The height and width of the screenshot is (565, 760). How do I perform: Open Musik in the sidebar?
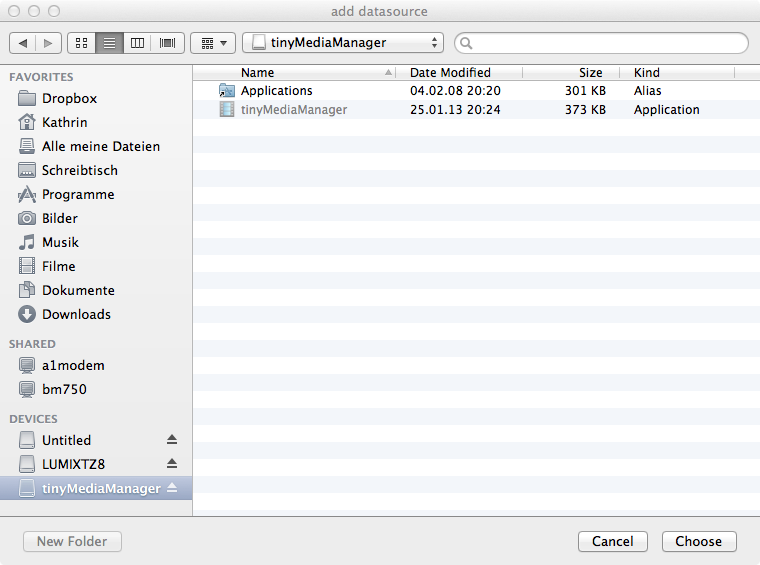click(x=60, y=242)
